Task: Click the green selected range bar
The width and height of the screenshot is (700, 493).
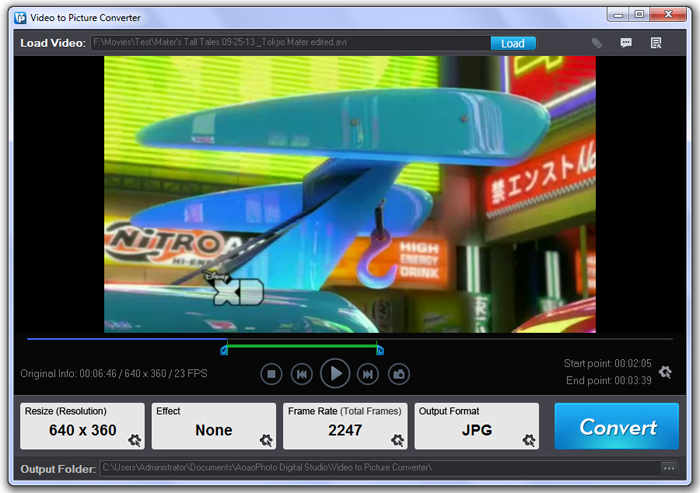Action: click(x=302, y=346)
